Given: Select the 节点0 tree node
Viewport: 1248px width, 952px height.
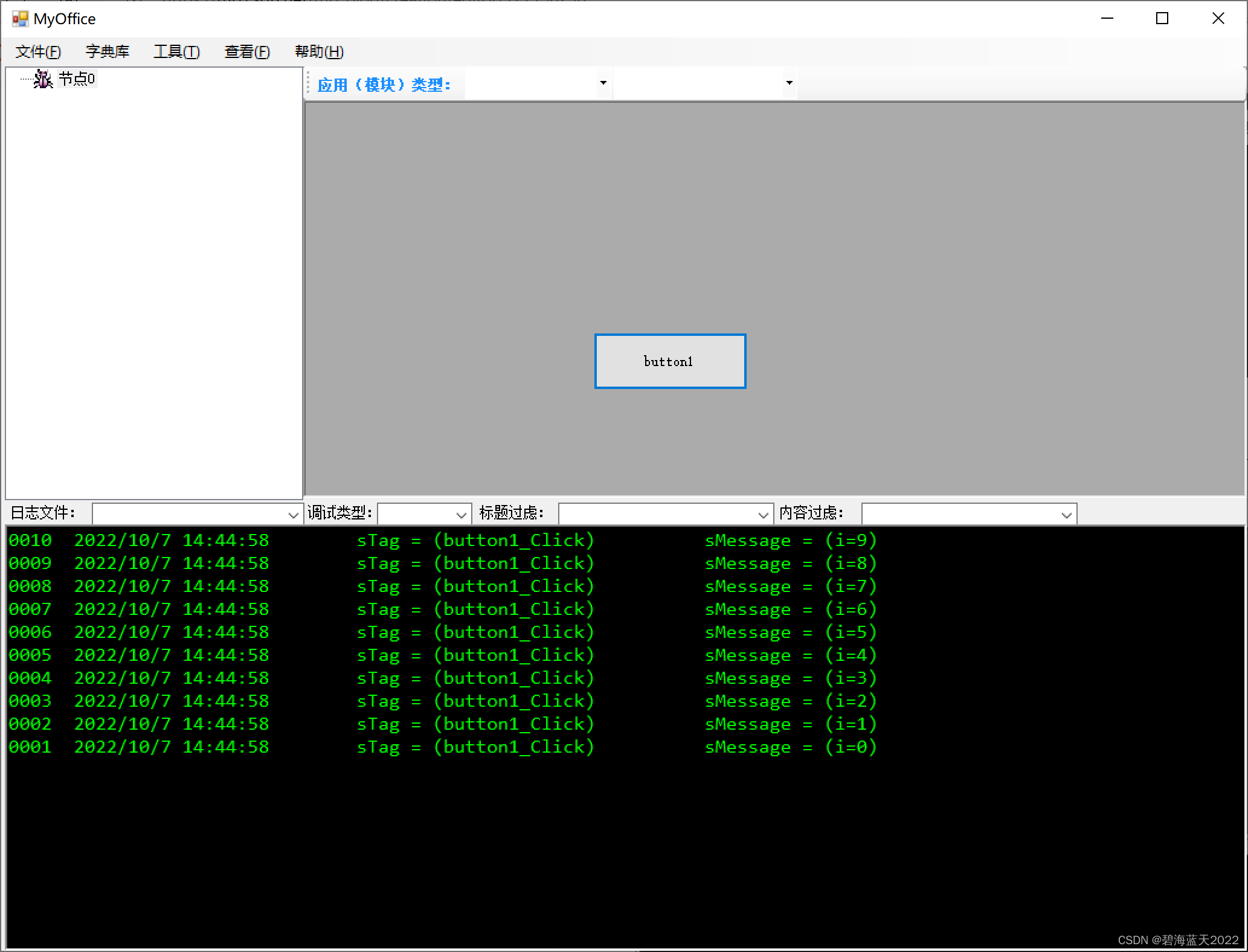Looking at the screenshot, I should pyautogui.click(x=77, y=79).
